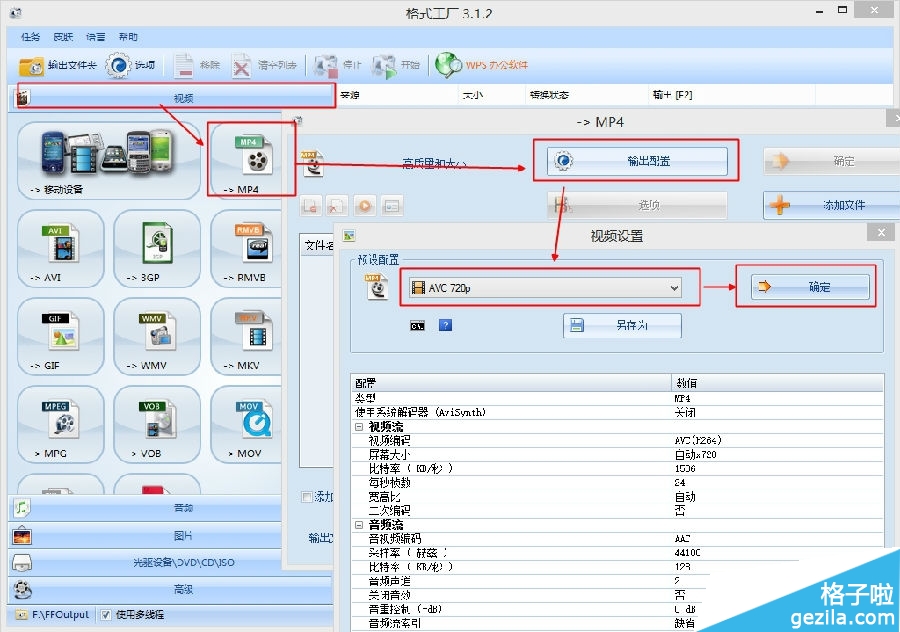
Task: Select the 移动设备 mobile device conversion icon
Action: 108,161
